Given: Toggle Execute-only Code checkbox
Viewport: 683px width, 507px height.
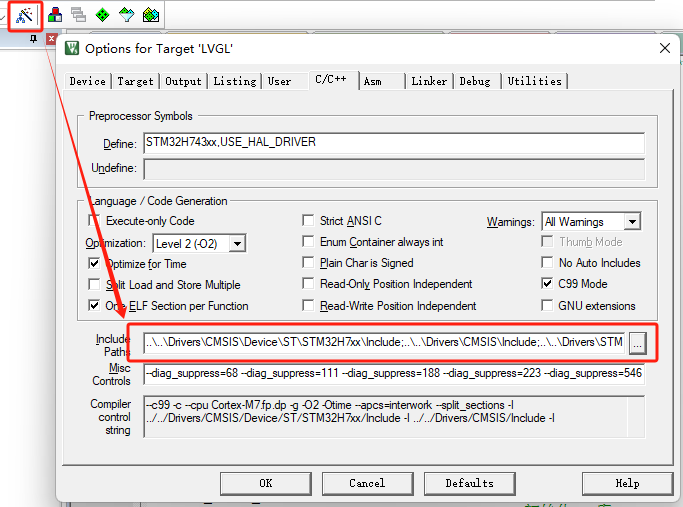Looking at the screenshot, I should 94,220.
